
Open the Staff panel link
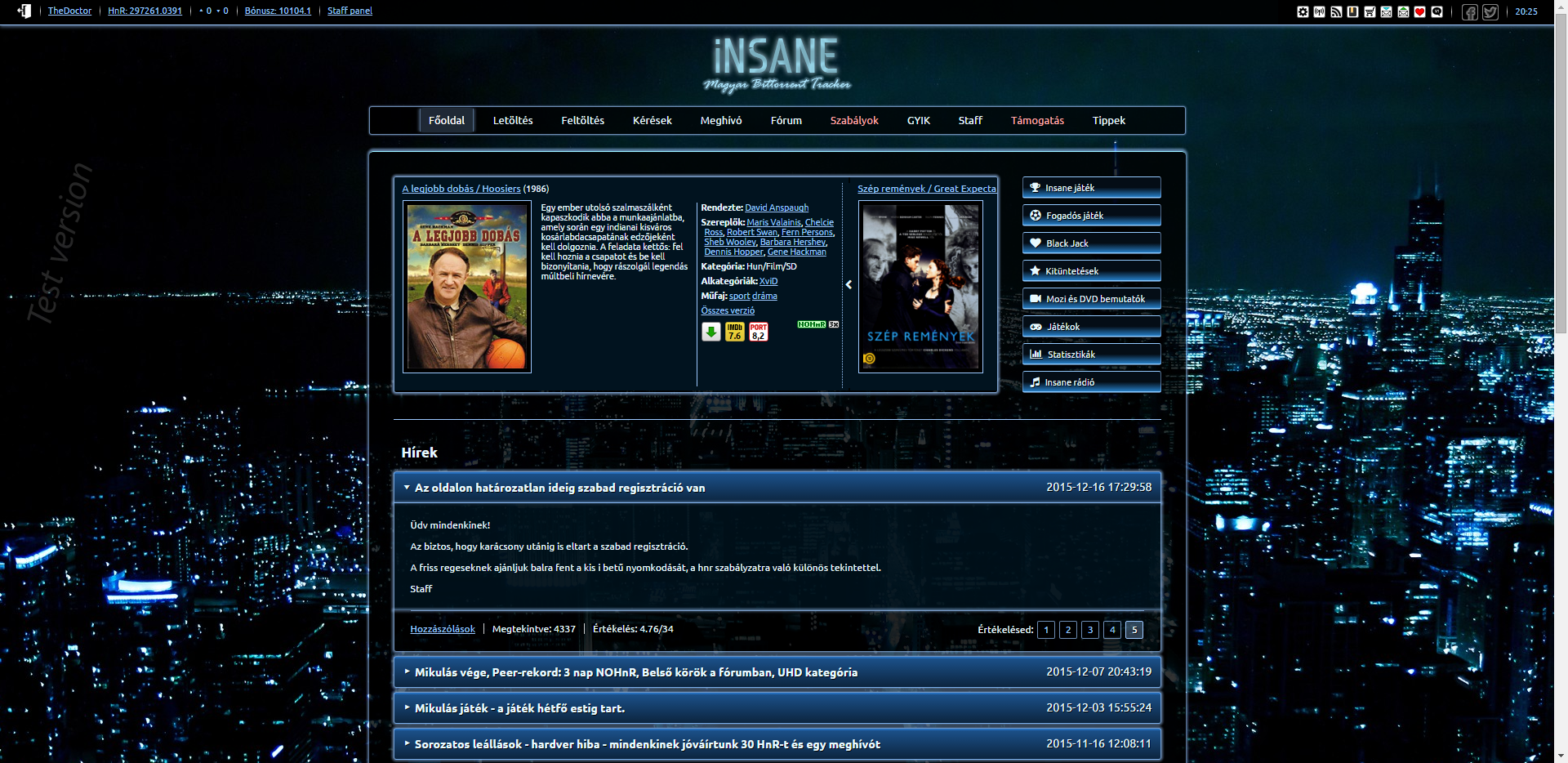(x=350, y=11)
